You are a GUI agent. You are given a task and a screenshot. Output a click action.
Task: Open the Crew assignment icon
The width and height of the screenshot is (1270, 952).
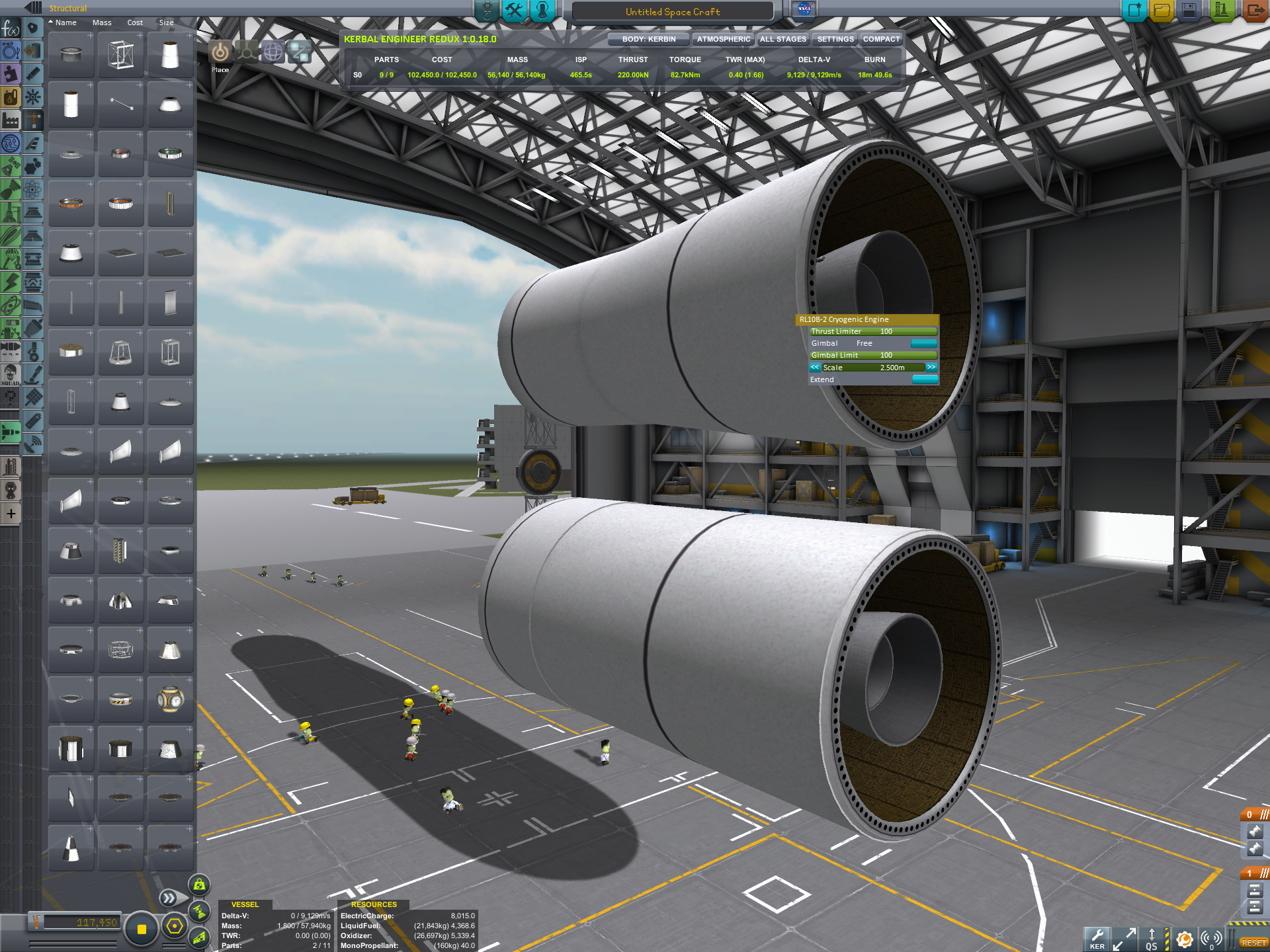tap(542, 10)
